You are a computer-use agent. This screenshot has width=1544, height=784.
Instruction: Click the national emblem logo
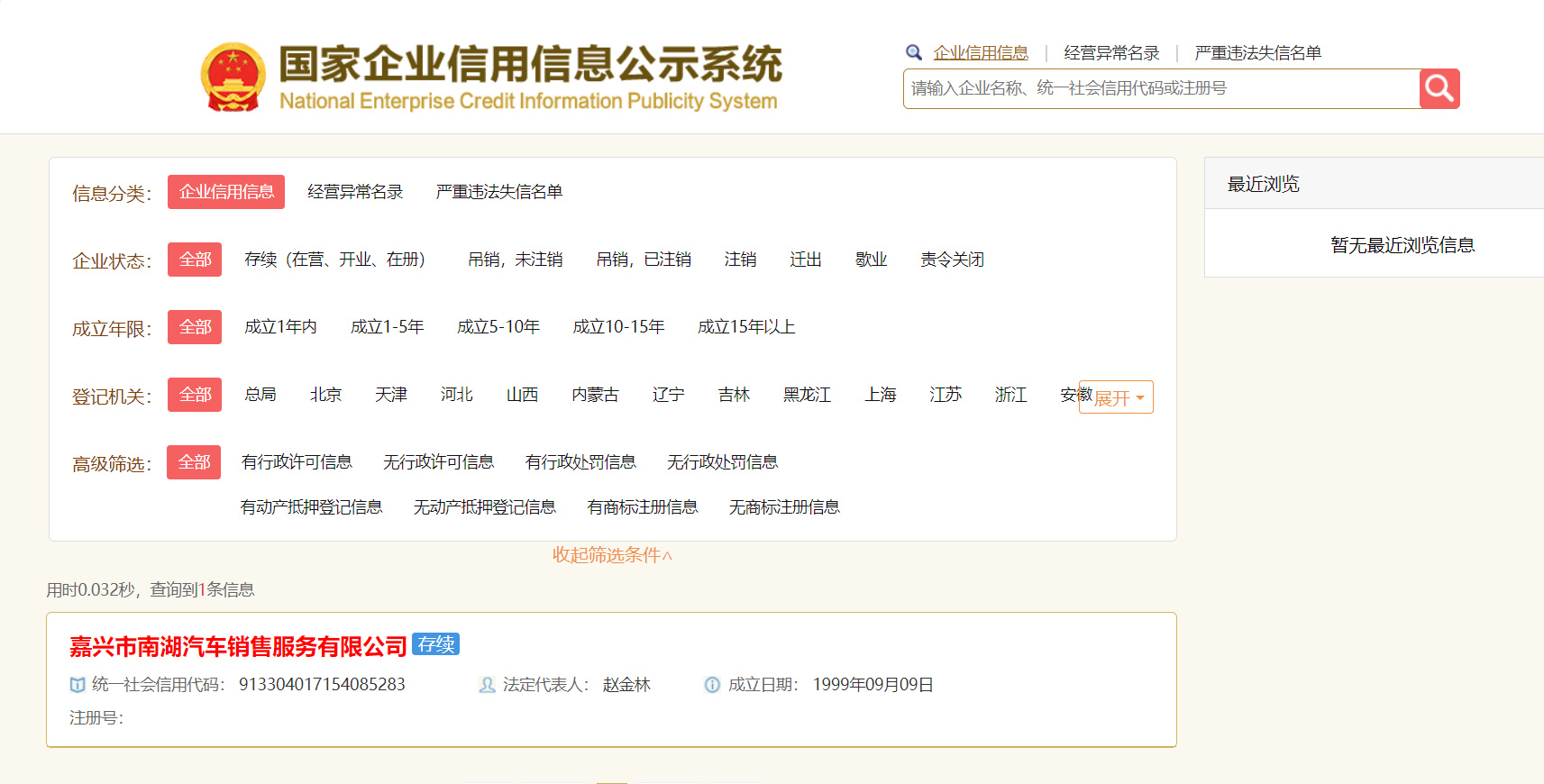(x=233, y=77)
